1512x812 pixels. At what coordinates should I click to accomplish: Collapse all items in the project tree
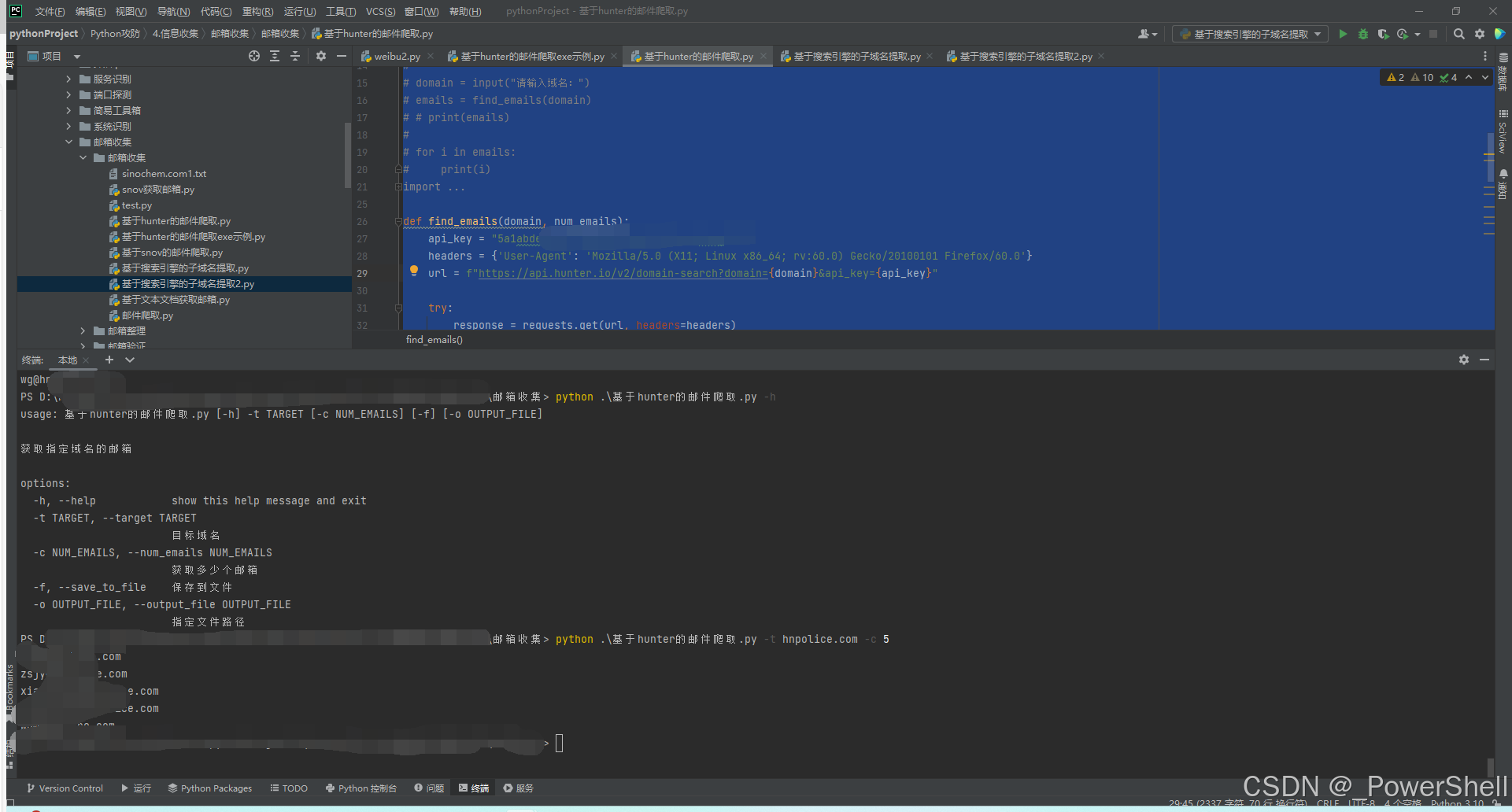pos(295,56)
